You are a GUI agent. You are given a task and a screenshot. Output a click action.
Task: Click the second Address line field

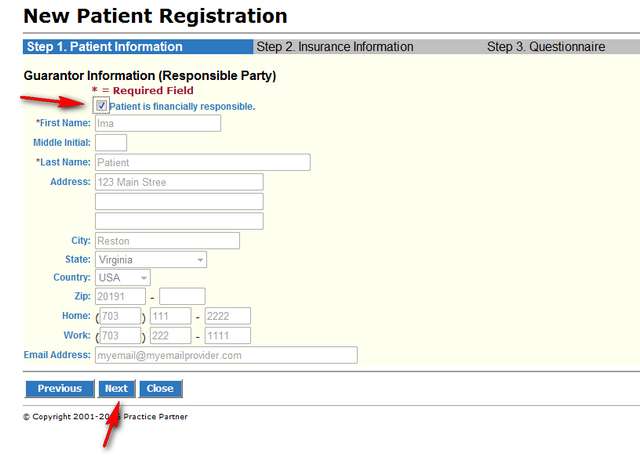coord(179,201)
